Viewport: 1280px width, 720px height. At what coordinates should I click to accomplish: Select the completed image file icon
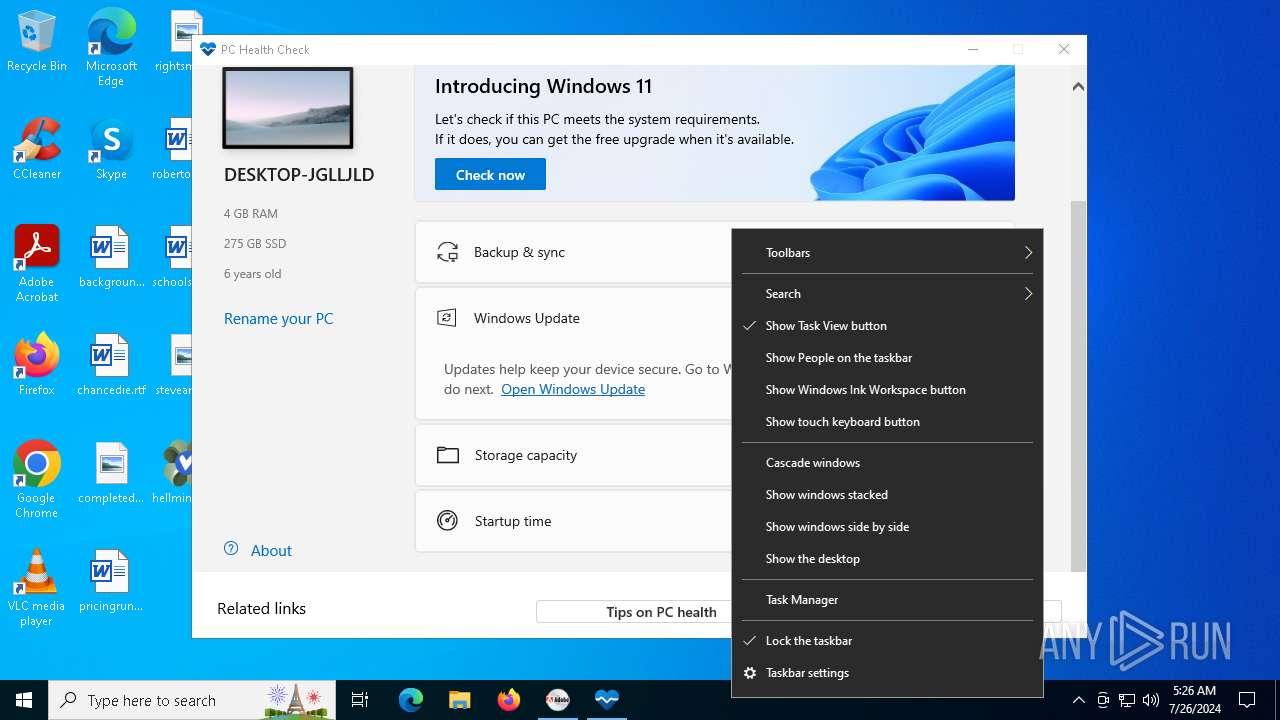(111, 473)
